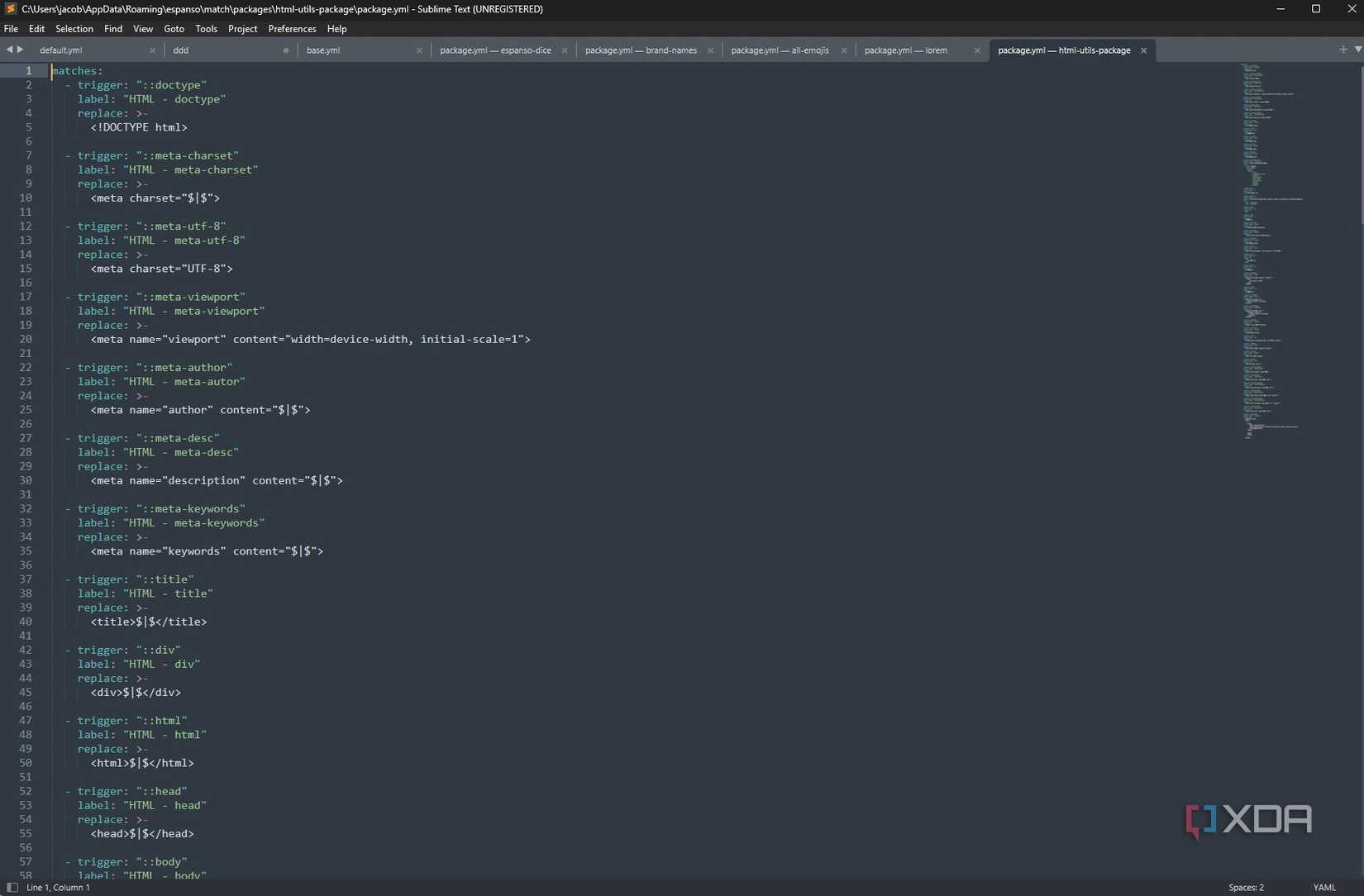Click line number 20 in the gutter
The width and height of the screenshot is (1364, 896).
click(x=26, y=339)
